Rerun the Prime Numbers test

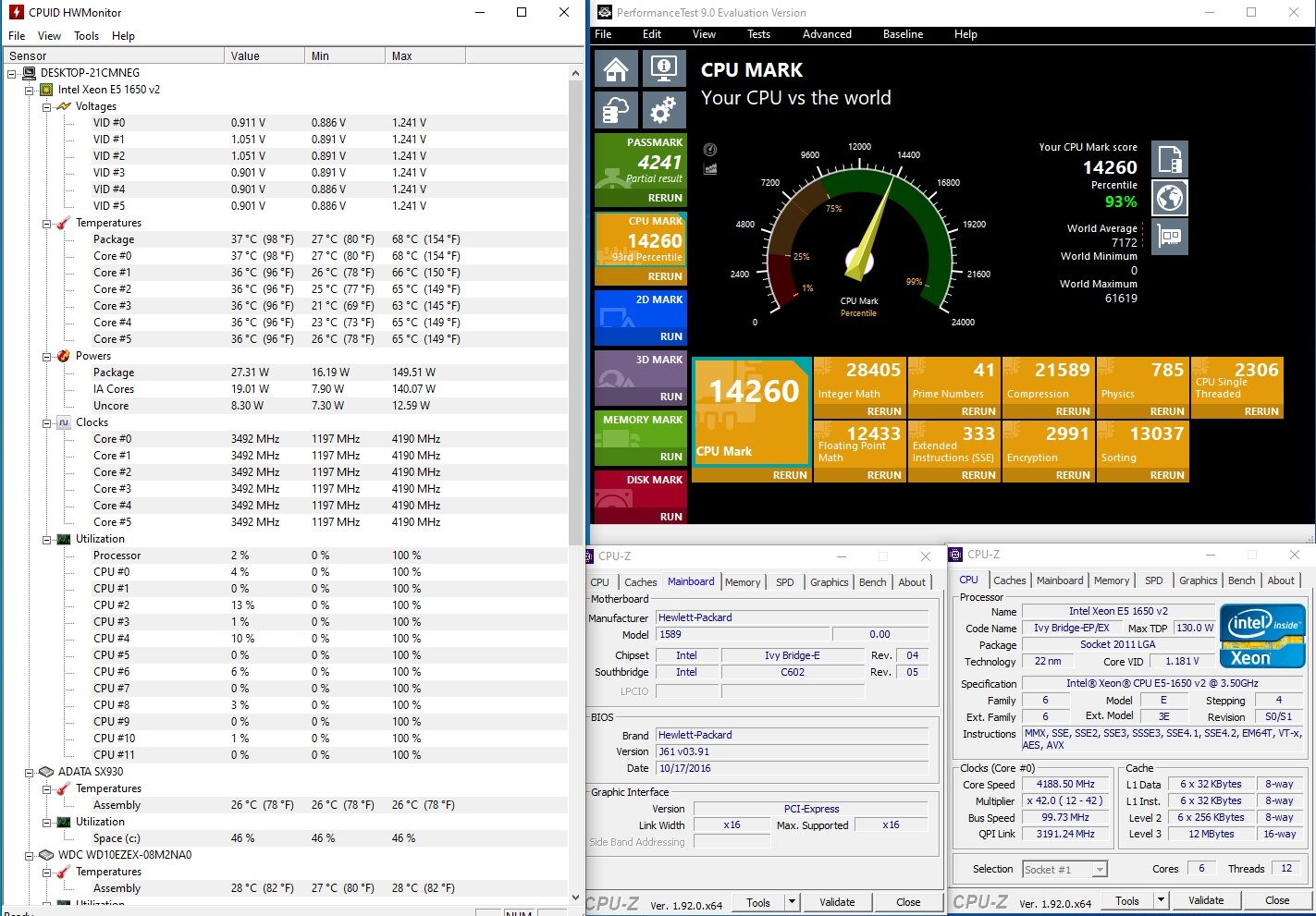click(978, 411)
